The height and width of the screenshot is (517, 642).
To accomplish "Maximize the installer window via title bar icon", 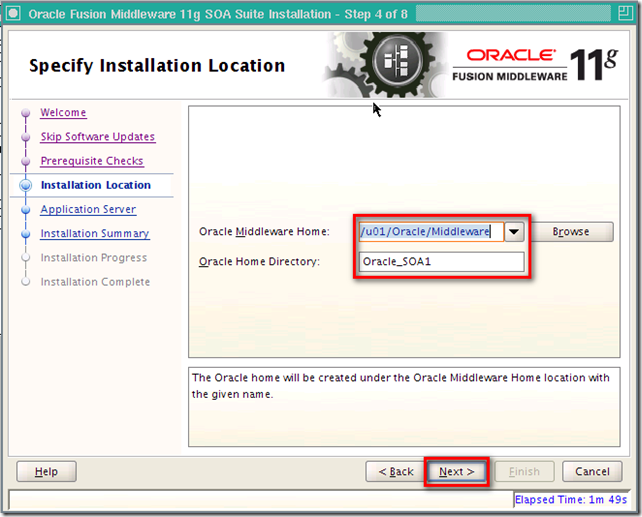I will pyautogui.click(x=625, y=14).
